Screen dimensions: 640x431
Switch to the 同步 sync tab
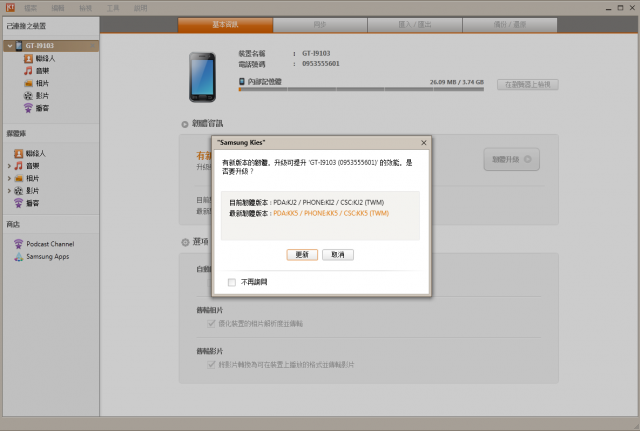coord(320,25)
